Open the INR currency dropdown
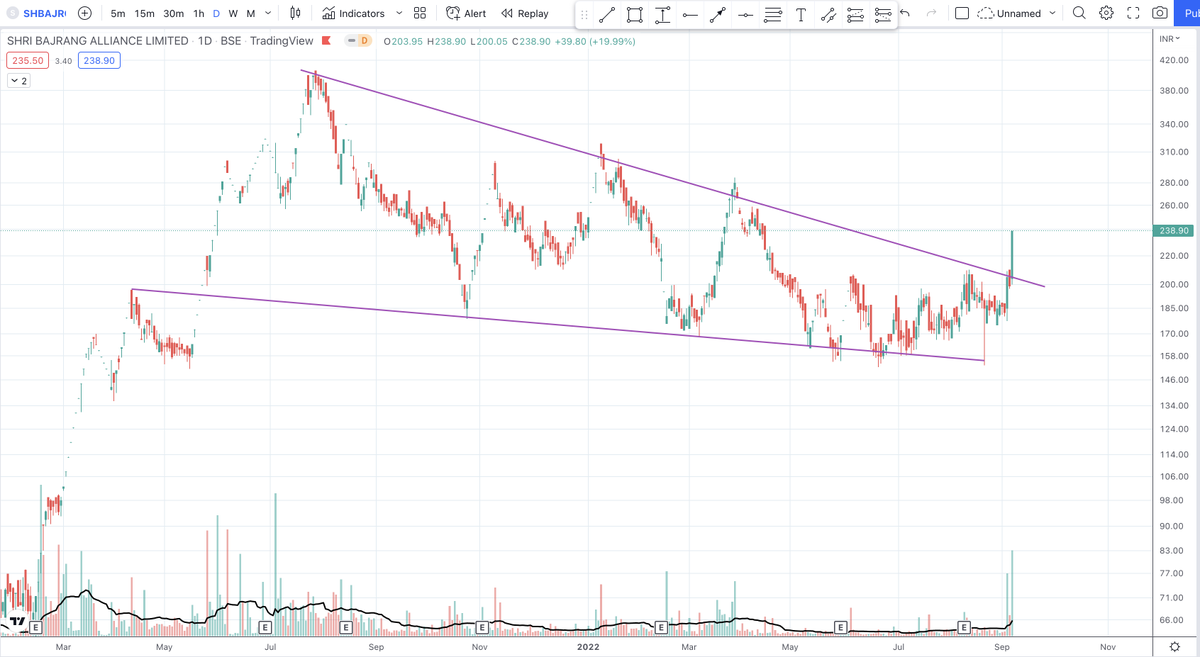1200x657 pixels. coord(1170,38)
